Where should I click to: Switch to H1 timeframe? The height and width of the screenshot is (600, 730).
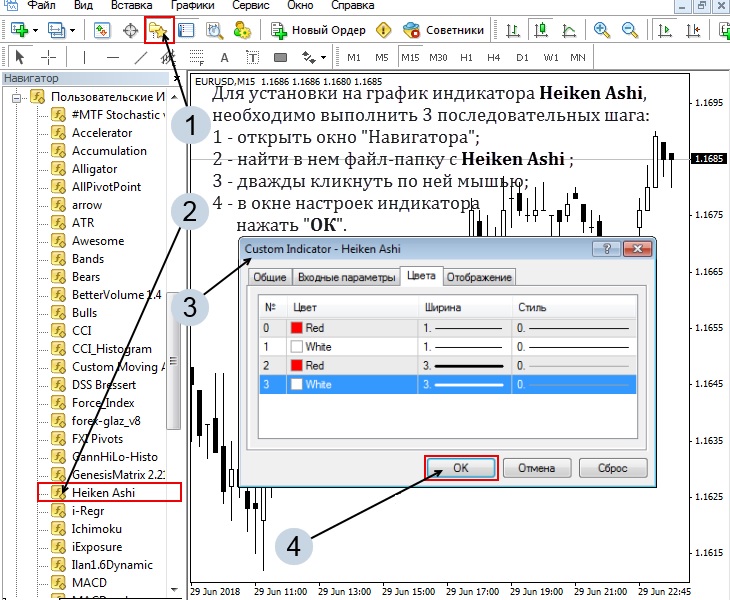(x=466, y=58)
